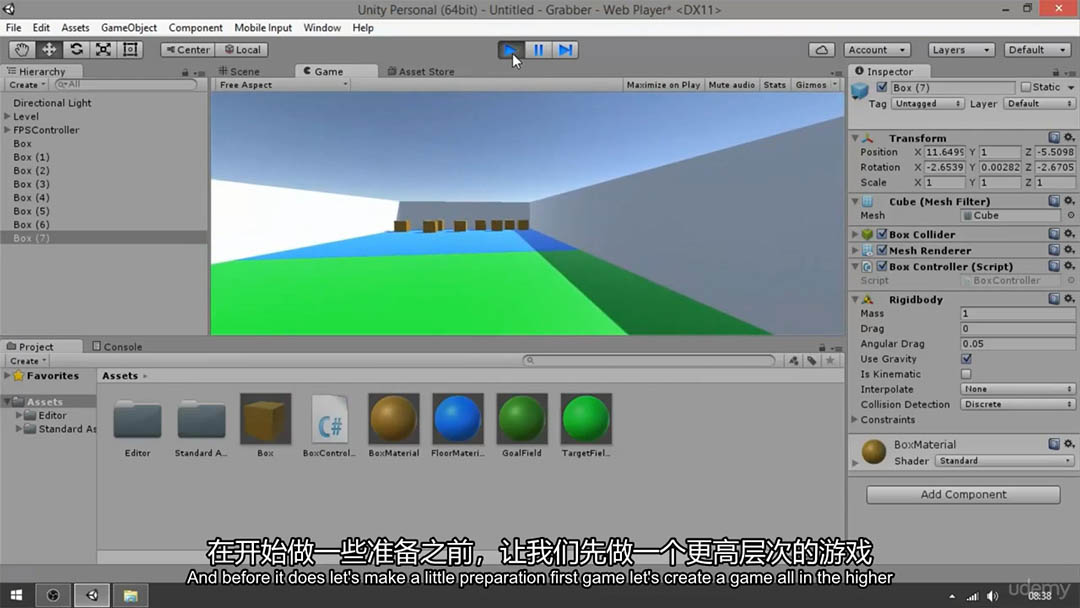Viewport: 1080px width, 608px height.
Task: Select the Hand tool
Action: pyautogui.click(x=22, y=50)
